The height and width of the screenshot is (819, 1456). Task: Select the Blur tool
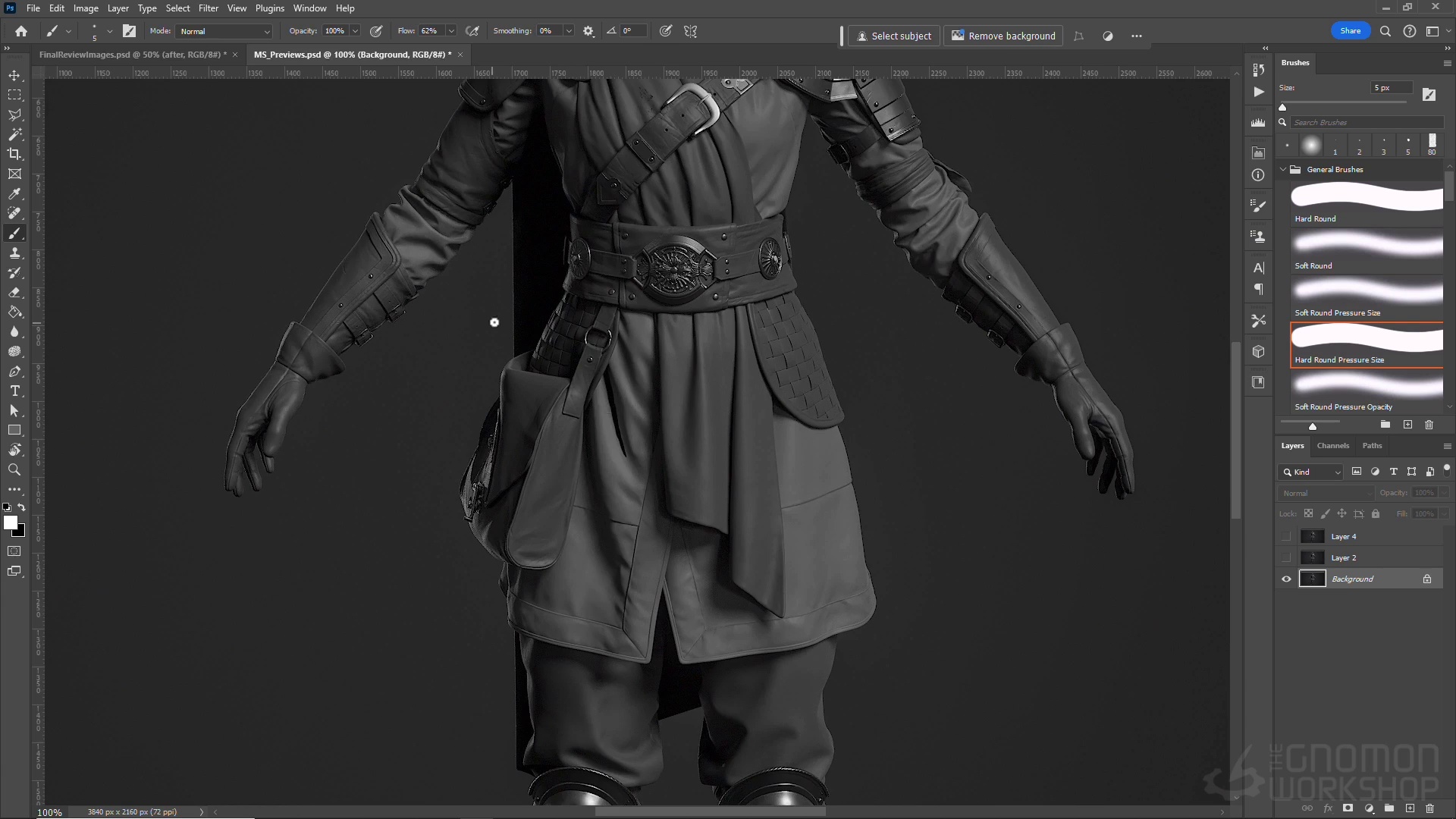coord(14,331)
